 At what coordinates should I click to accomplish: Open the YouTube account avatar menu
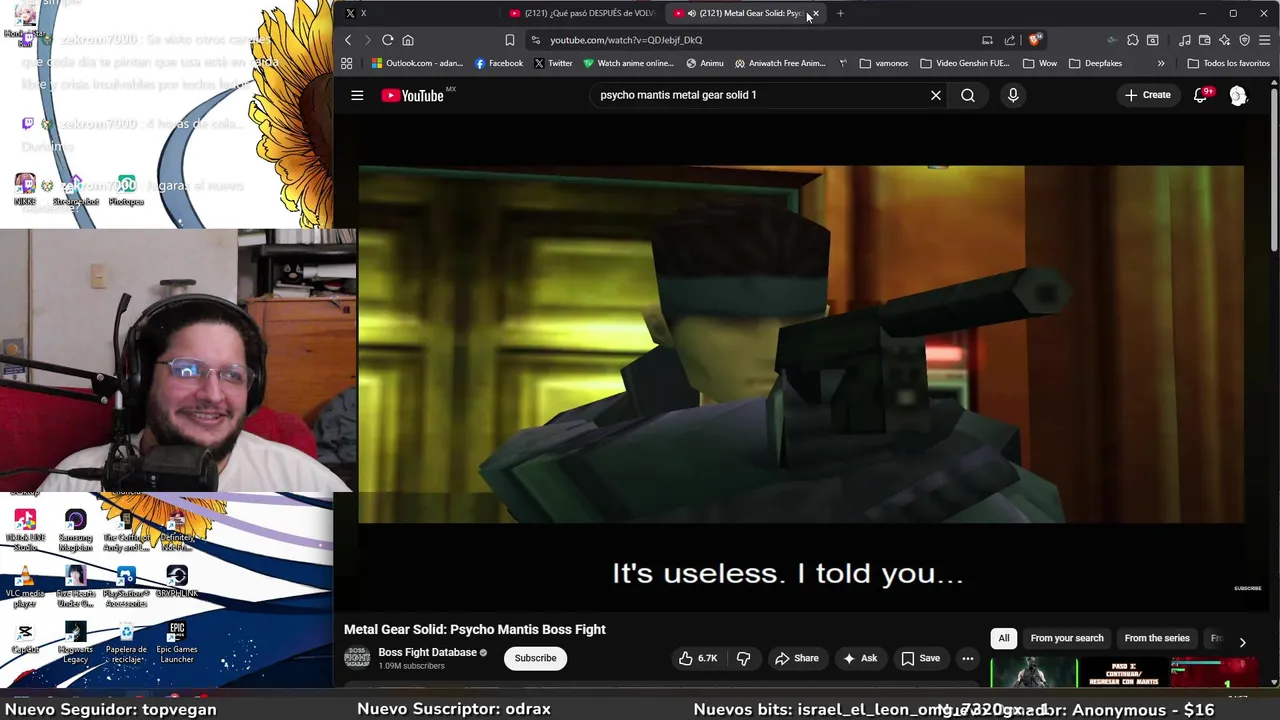click(1238, 95)
